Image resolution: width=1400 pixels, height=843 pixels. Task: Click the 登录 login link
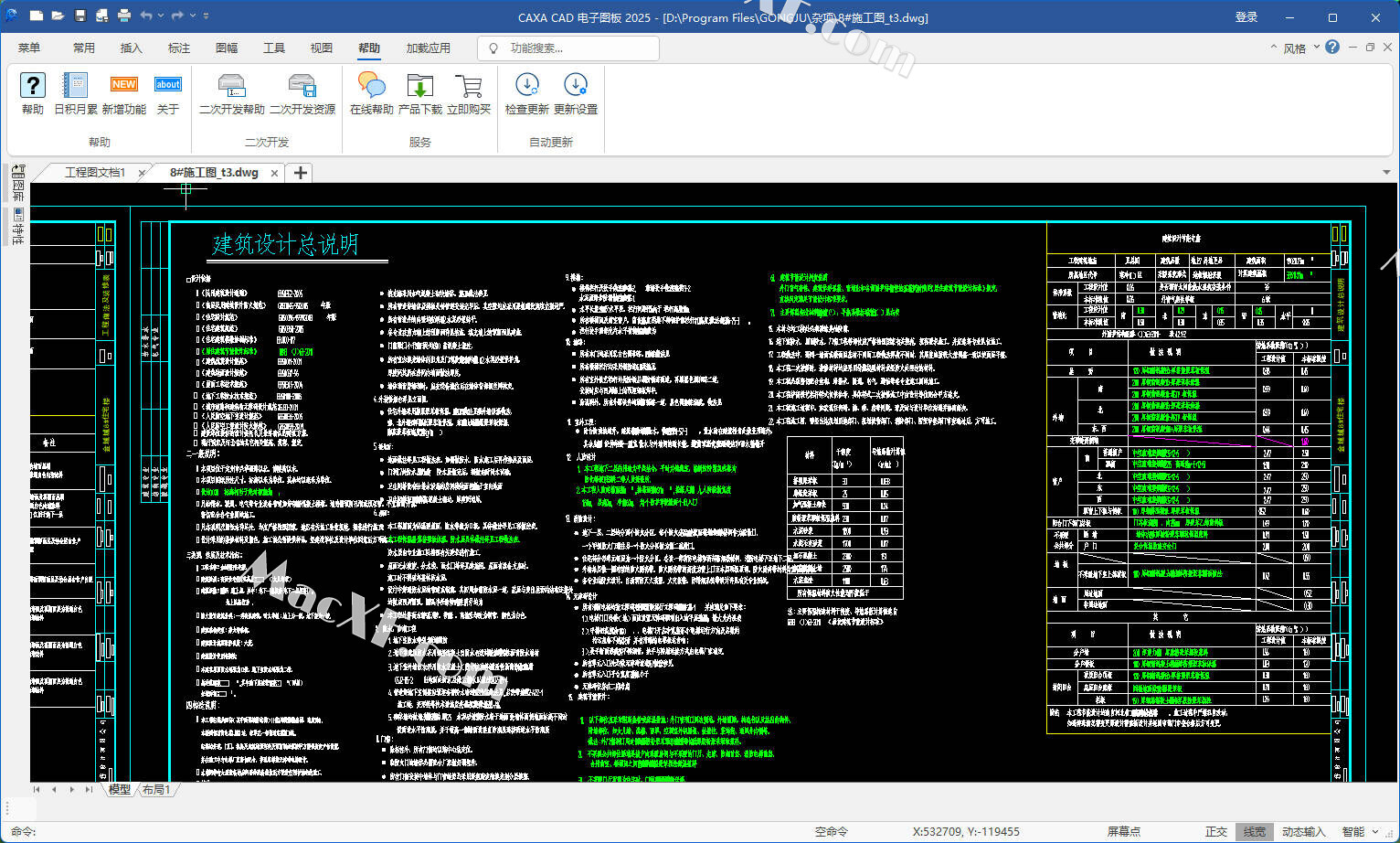(1246, 17)
